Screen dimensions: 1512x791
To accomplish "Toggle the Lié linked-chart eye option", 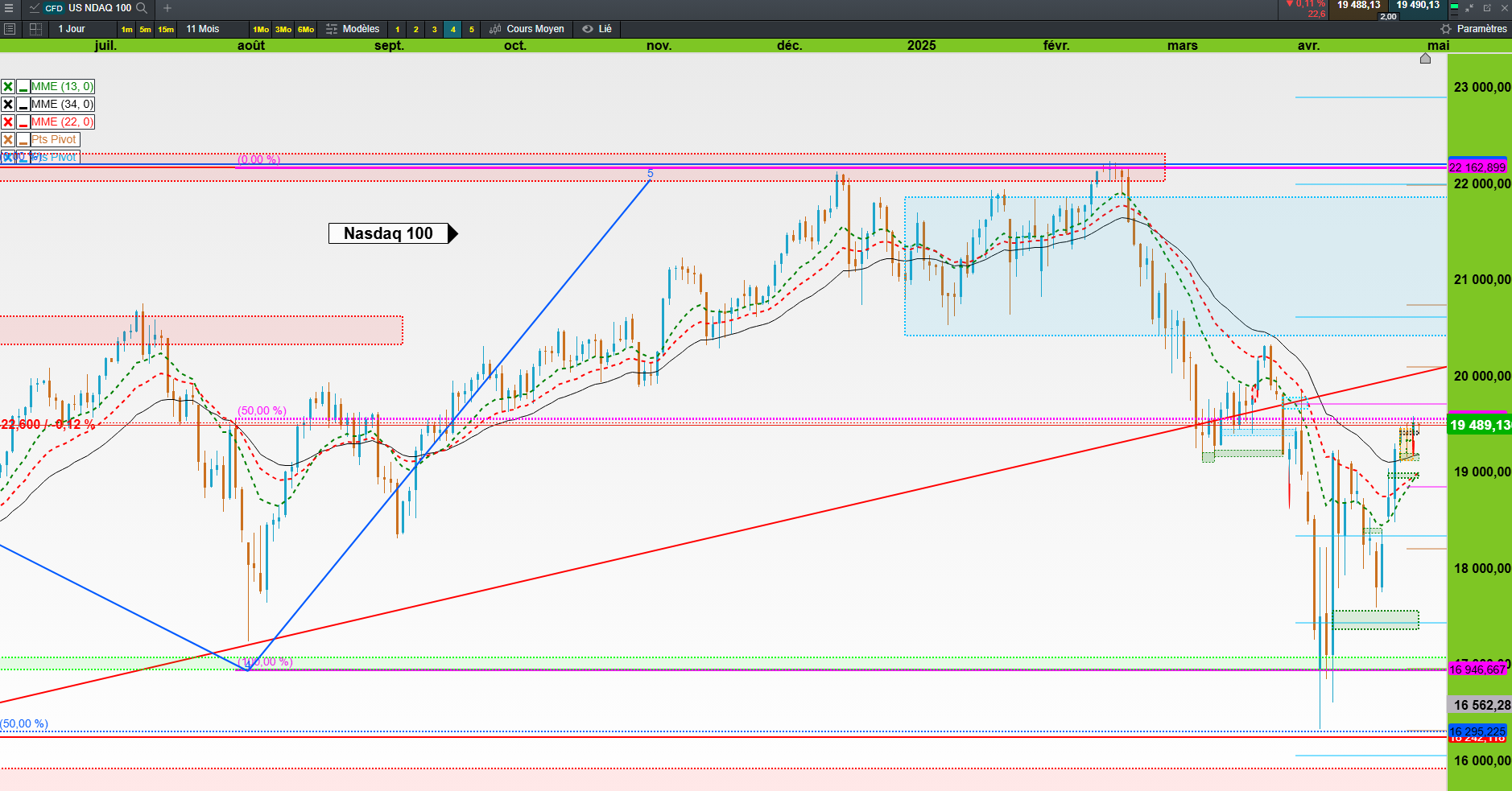I will click(597, 29).
